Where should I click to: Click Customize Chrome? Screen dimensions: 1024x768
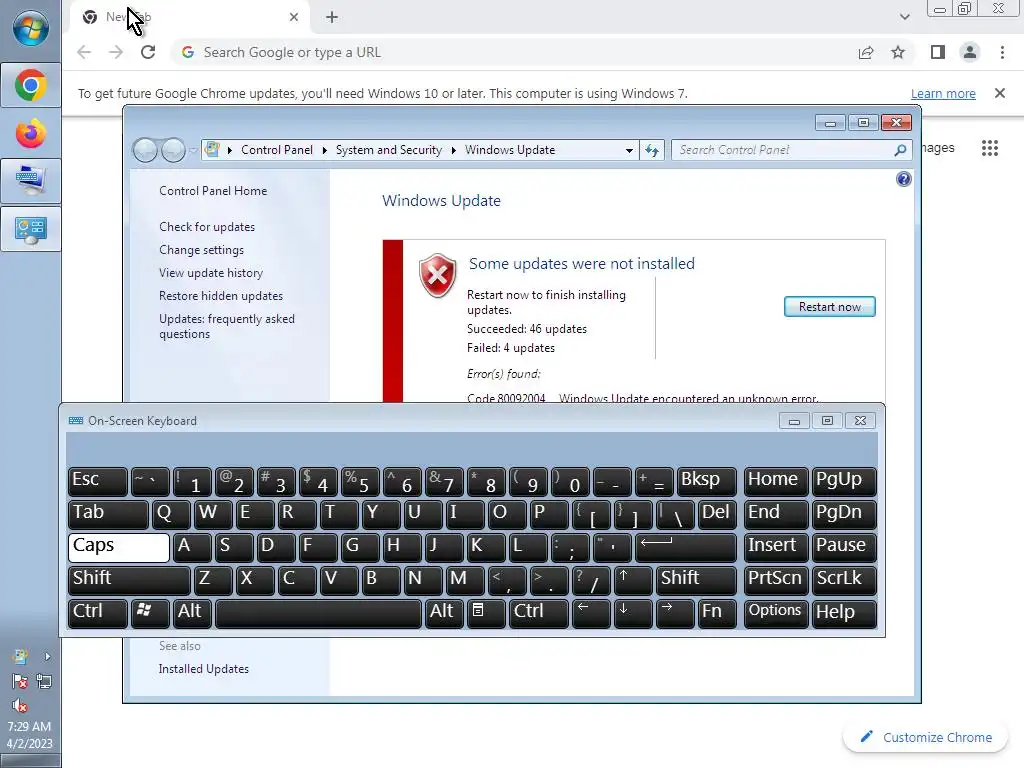[927, 737]
